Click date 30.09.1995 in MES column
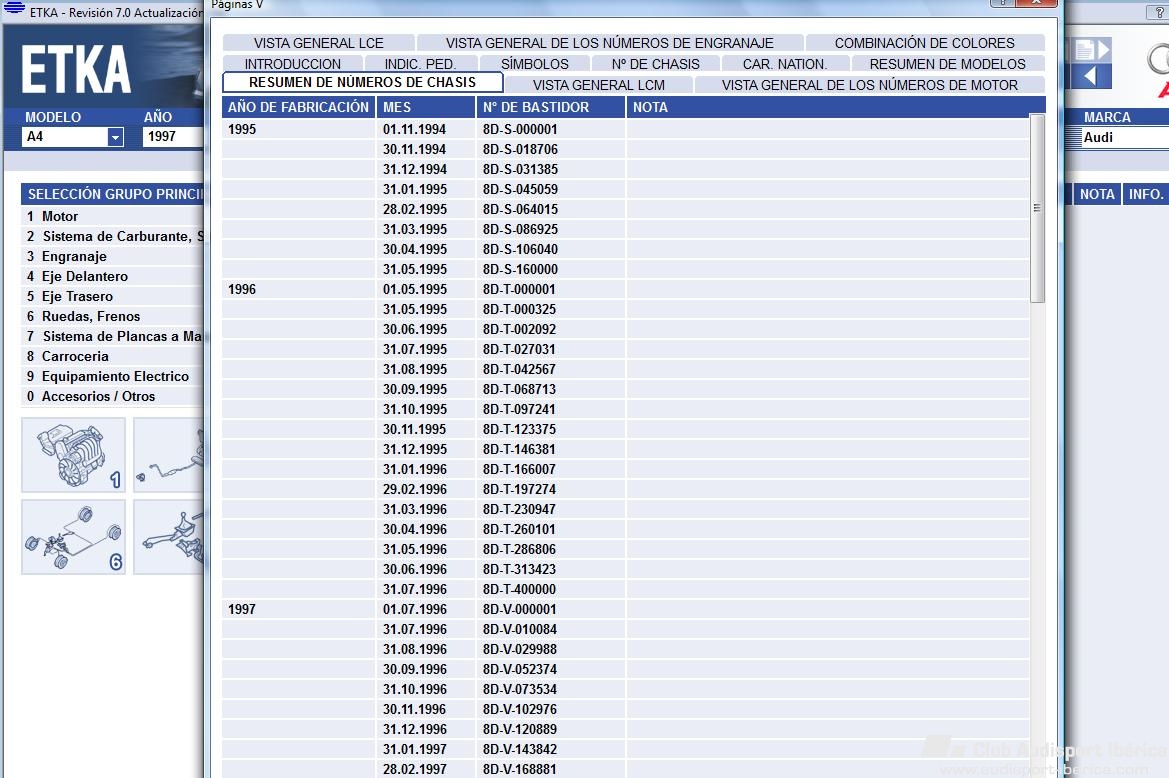Image resolution: width=1169 pixels, height=778 pixels. (x=415, y=390)
